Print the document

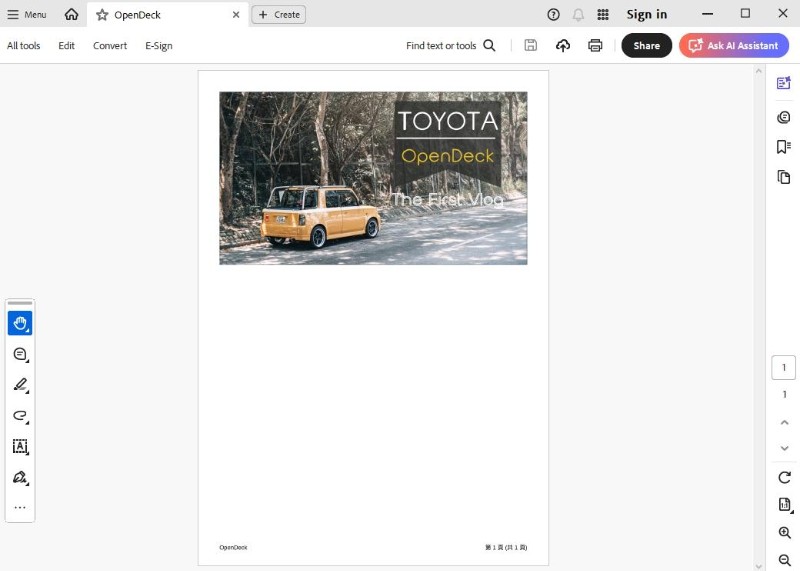pyautogui.click(x=595, y=45)
